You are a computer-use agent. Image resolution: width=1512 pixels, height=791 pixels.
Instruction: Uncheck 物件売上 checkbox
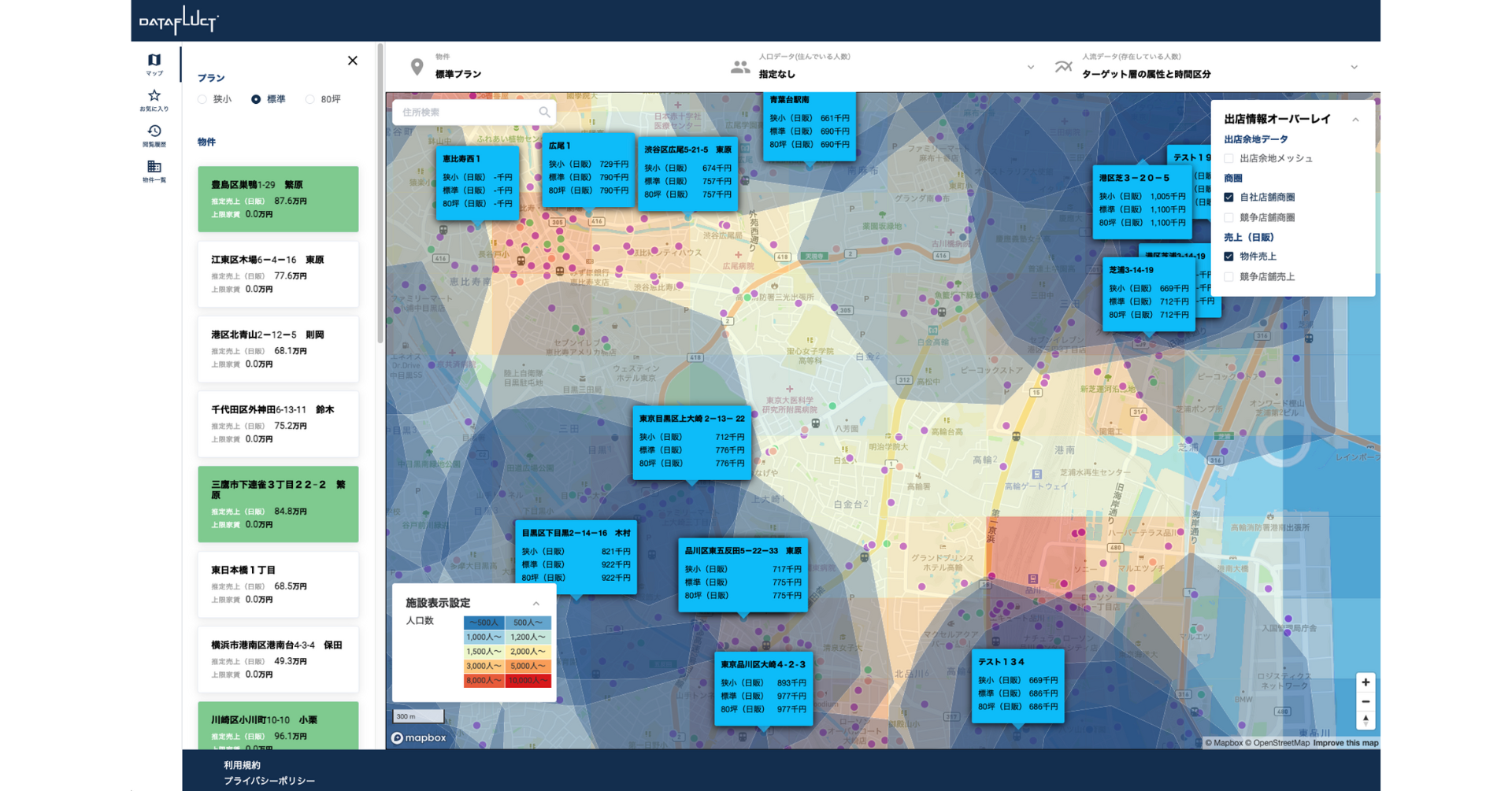coord(1228,257)
